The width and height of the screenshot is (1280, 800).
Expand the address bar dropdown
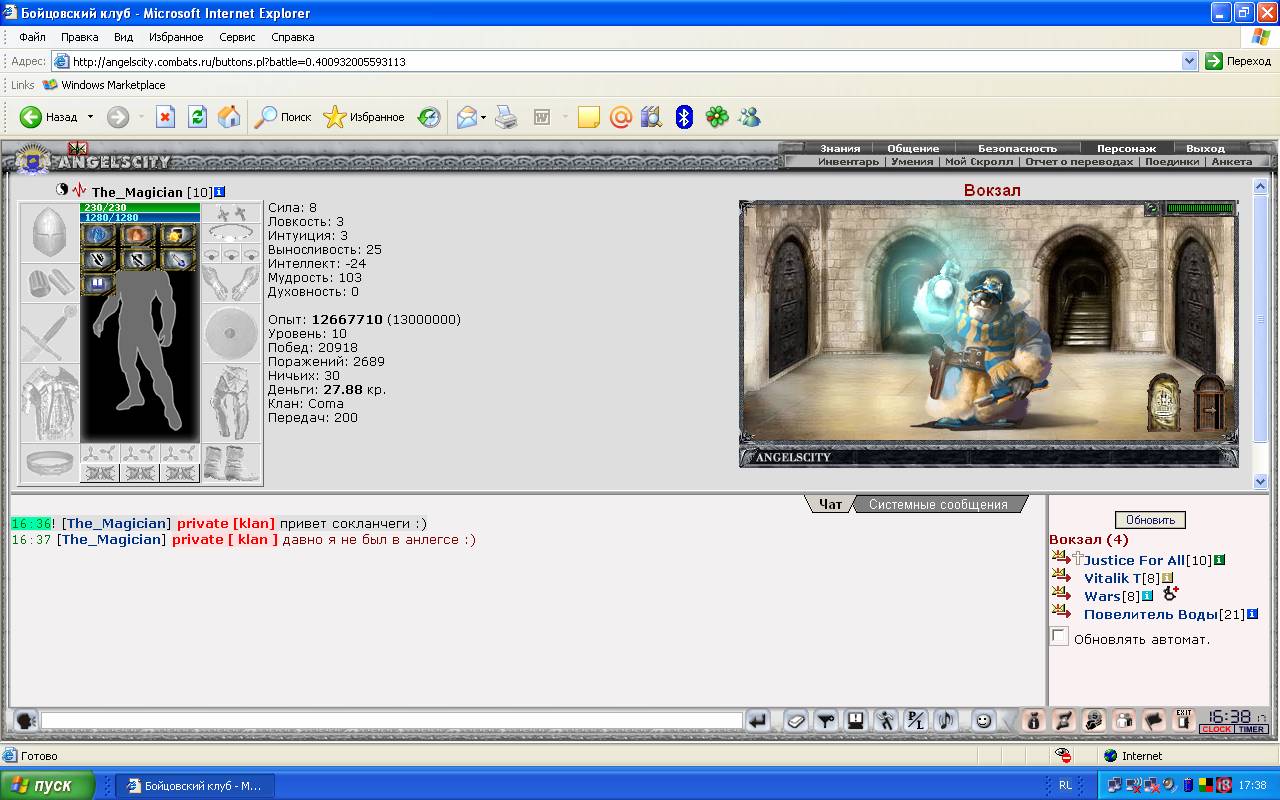(1189, 61)
